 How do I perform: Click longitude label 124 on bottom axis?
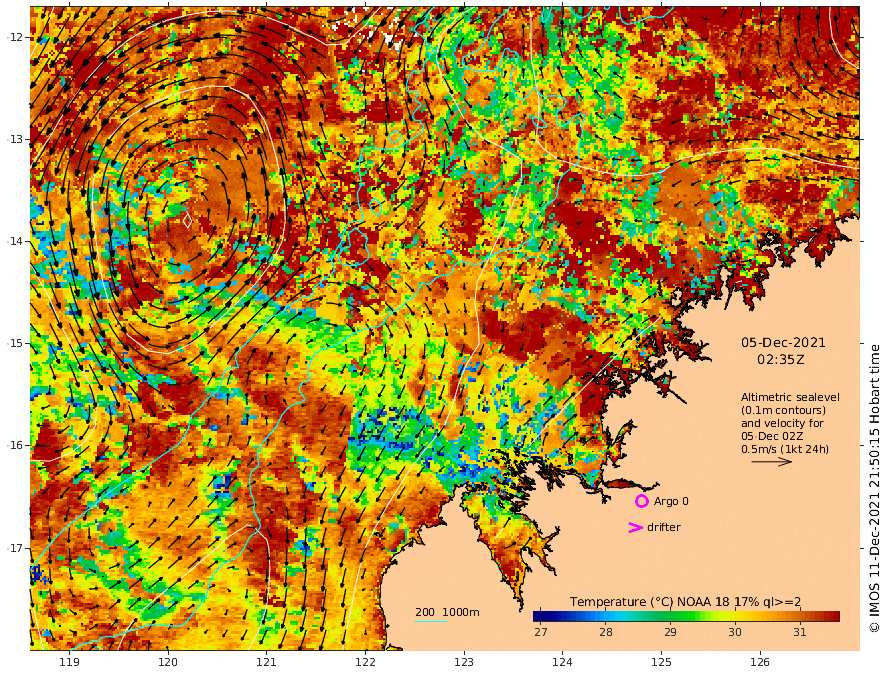pyautogui.click(x=562, y=663)
